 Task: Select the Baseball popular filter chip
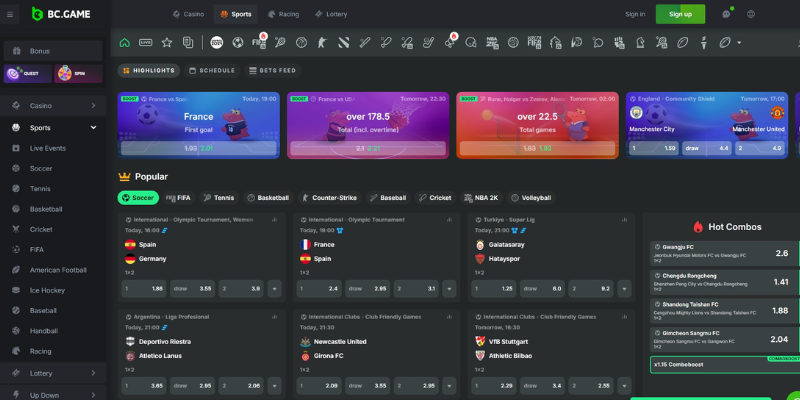pyautogui.click(x=388, y=197)
